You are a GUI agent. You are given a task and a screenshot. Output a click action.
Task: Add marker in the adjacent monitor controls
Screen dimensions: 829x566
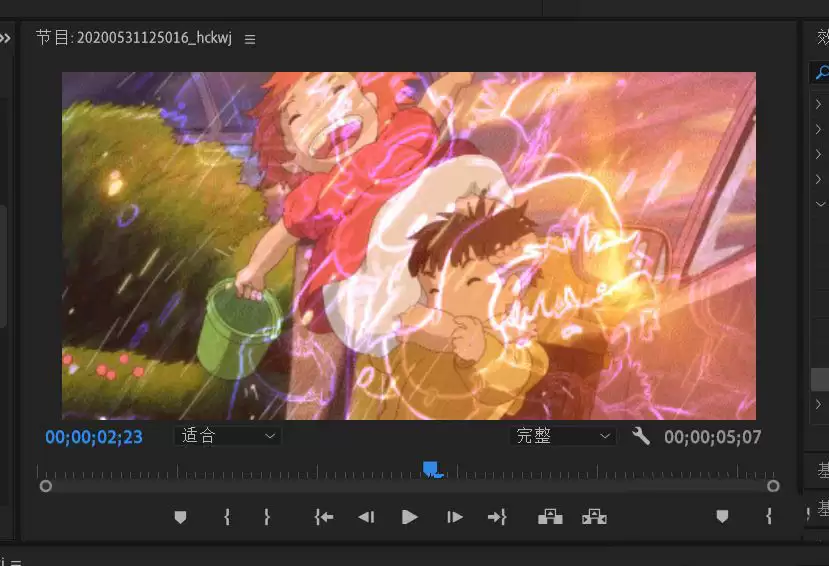(722, 516)
